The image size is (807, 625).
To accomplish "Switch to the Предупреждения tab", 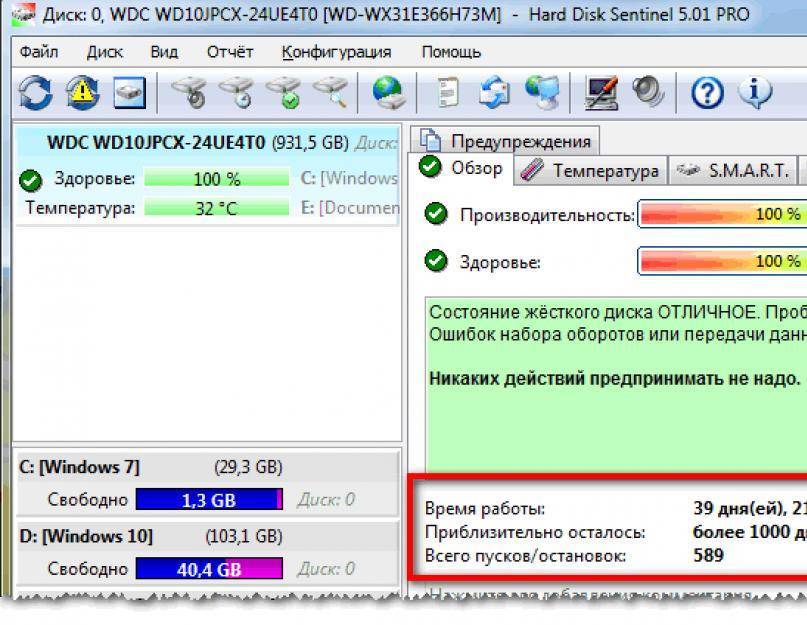I will pyautogui.click(x=505, y=141).
